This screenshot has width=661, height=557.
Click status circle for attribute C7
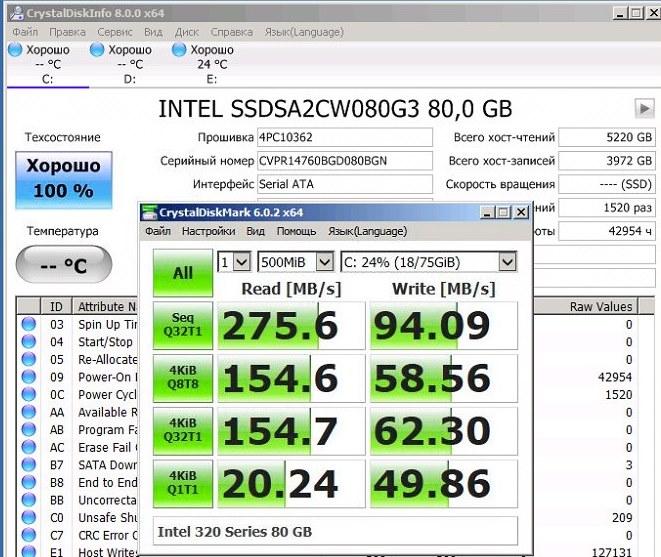29,535
